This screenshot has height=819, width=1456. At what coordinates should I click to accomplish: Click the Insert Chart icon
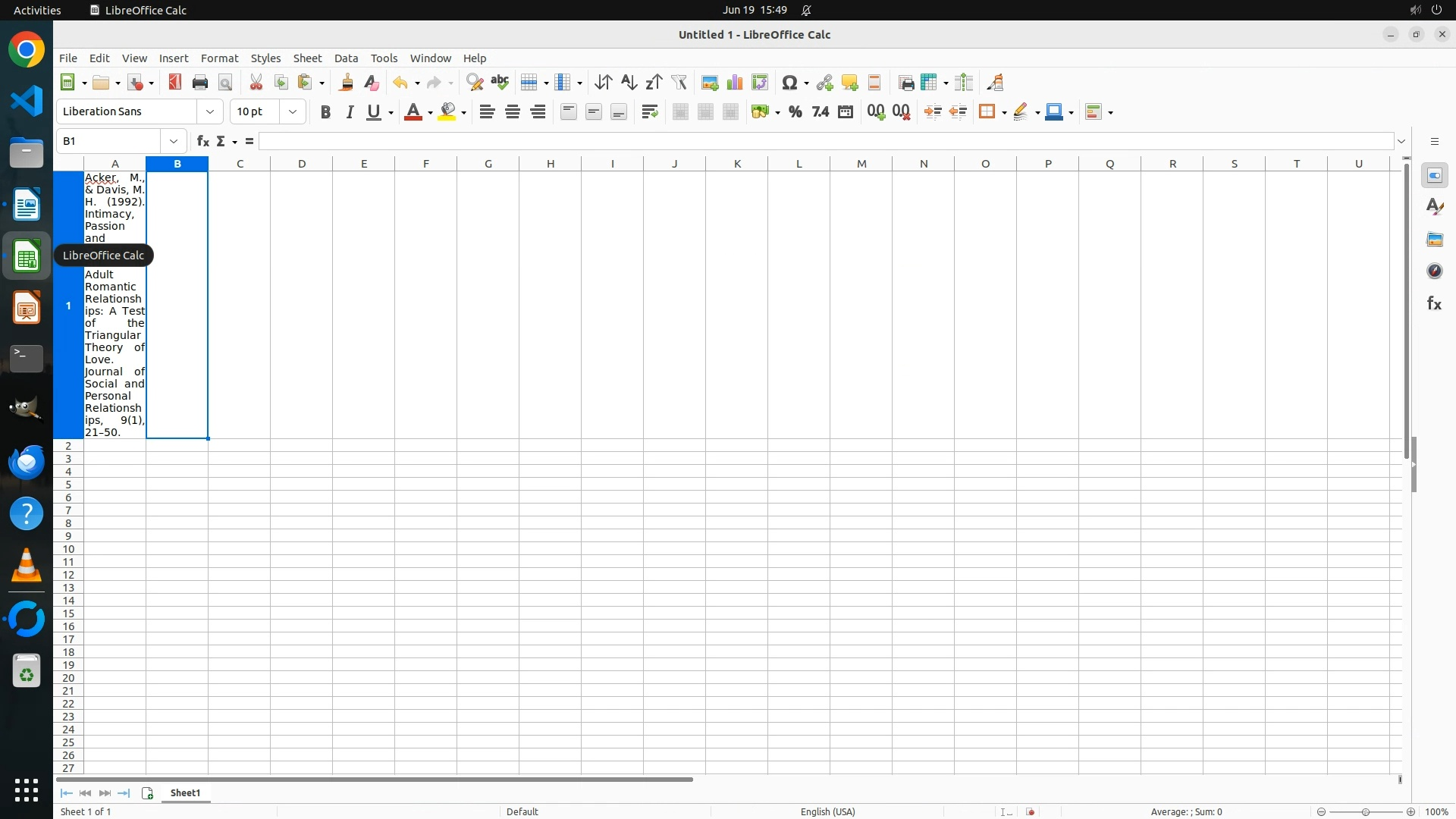[x=734, y=83]
